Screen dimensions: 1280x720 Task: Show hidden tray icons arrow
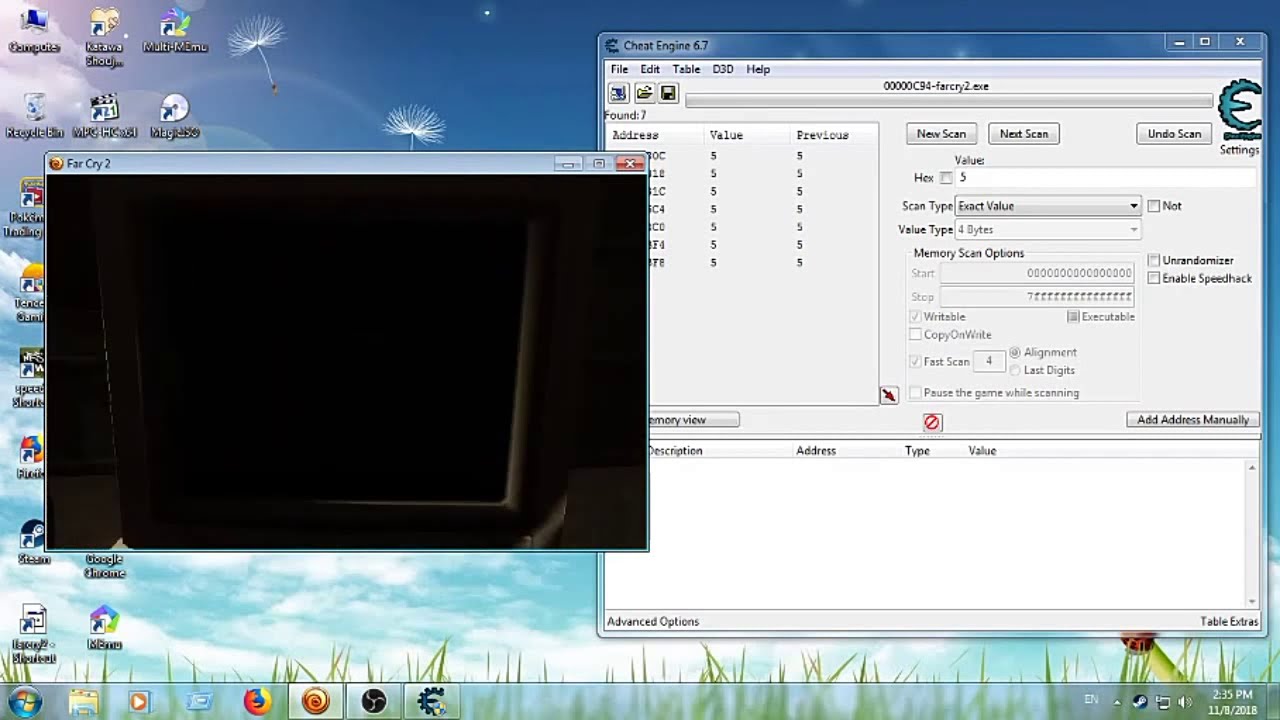[1117, 702]
